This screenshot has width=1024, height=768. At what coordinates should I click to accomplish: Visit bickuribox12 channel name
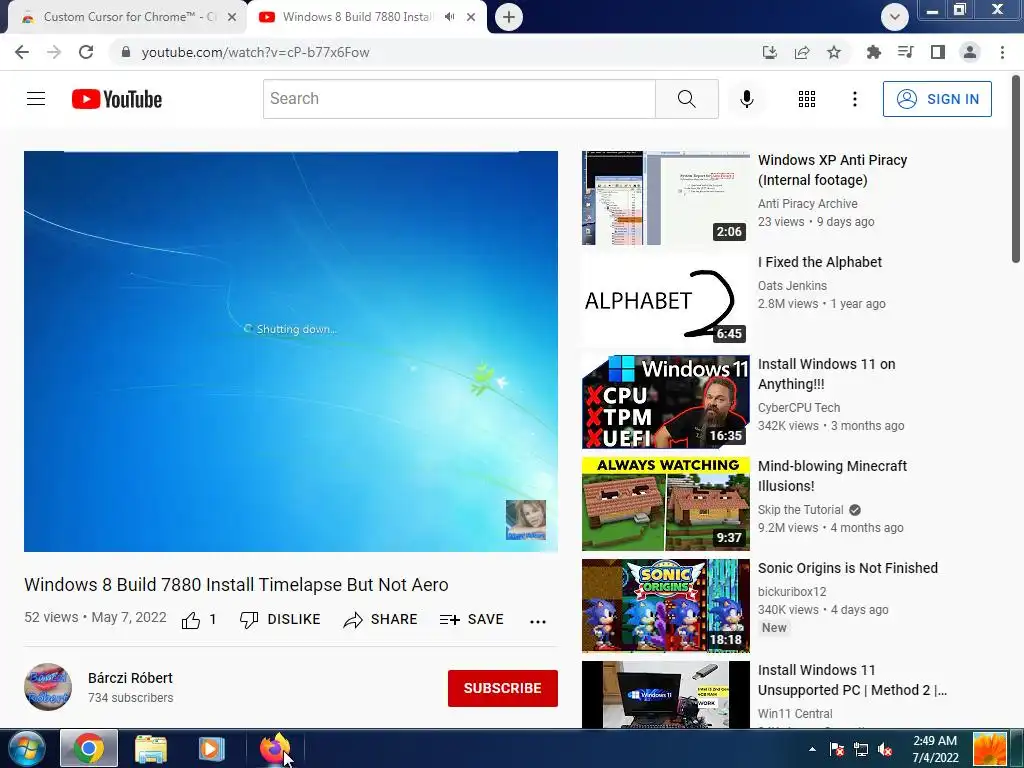(x=792, y=592)
